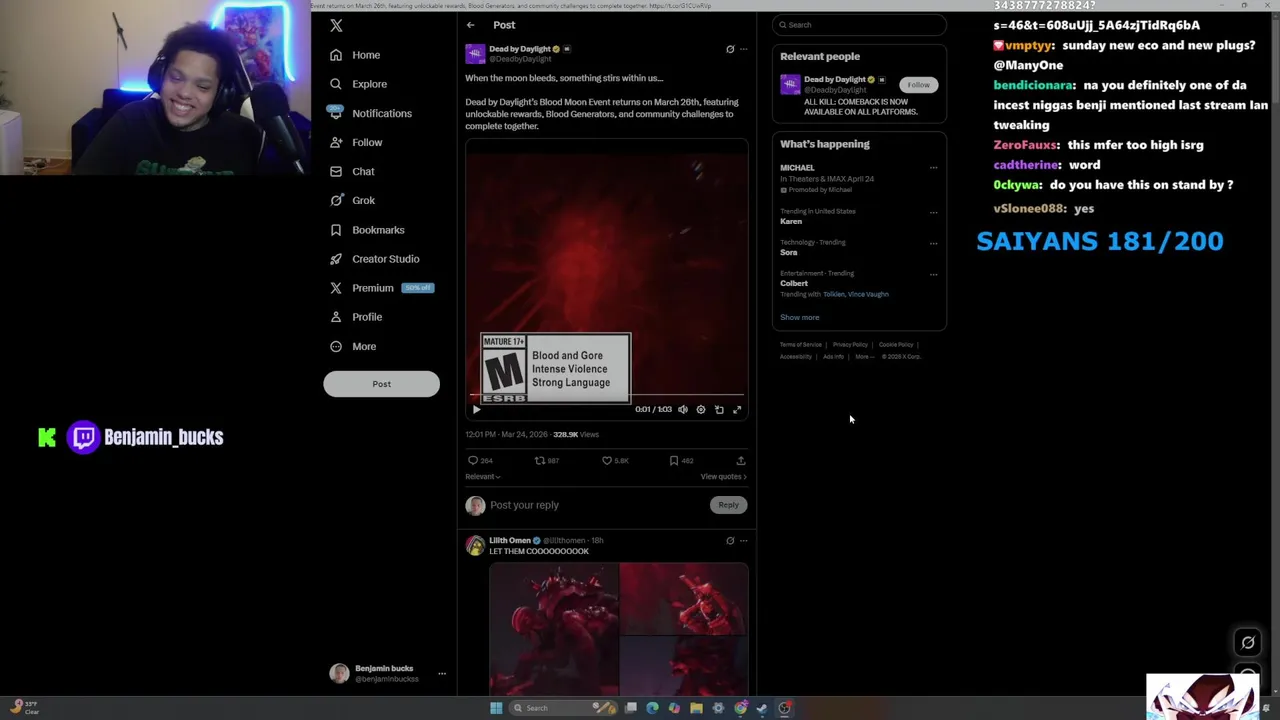Image resolution: width=1280 pixels, height=720 pixels.
Task: Open the Grok icon in the sidebar
Action: click(336, 200)
